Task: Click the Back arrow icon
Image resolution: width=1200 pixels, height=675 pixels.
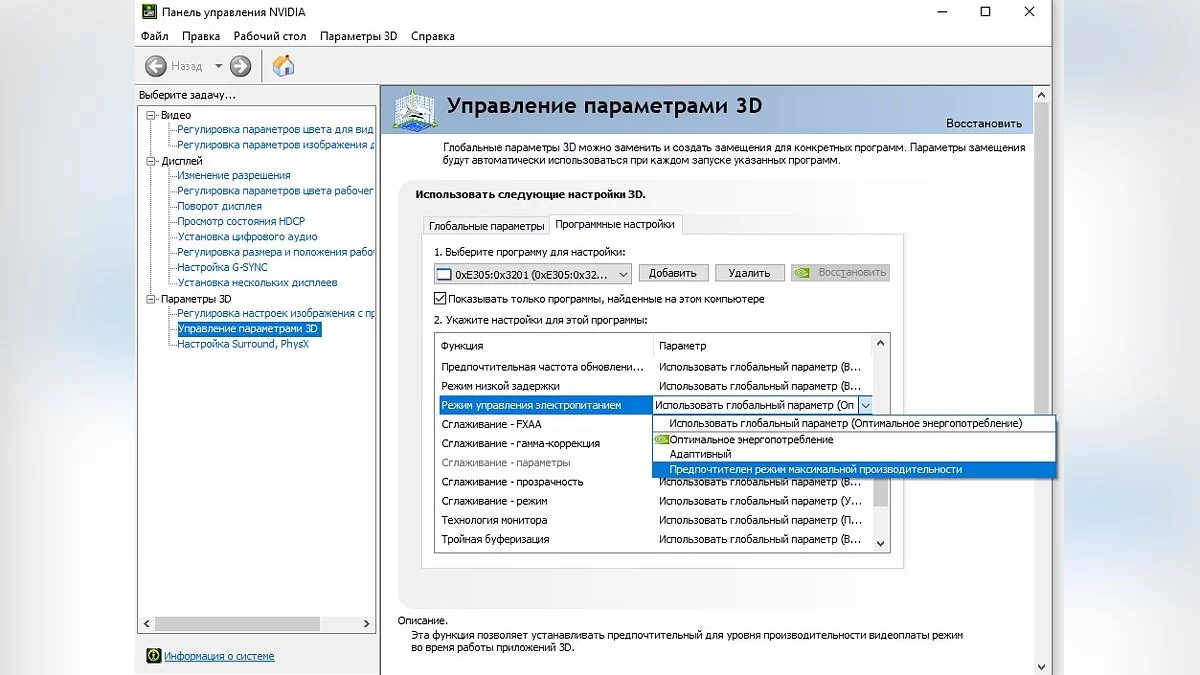Action: 155,66
